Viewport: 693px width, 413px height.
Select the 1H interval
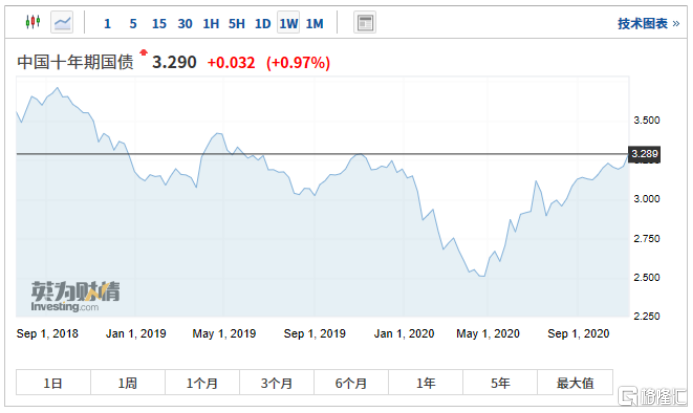click(x=211, y=23)
